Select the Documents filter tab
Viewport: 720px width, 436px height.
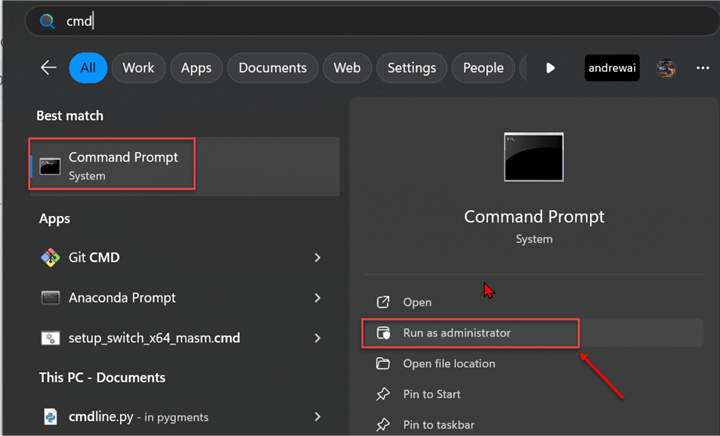point(272,68)
